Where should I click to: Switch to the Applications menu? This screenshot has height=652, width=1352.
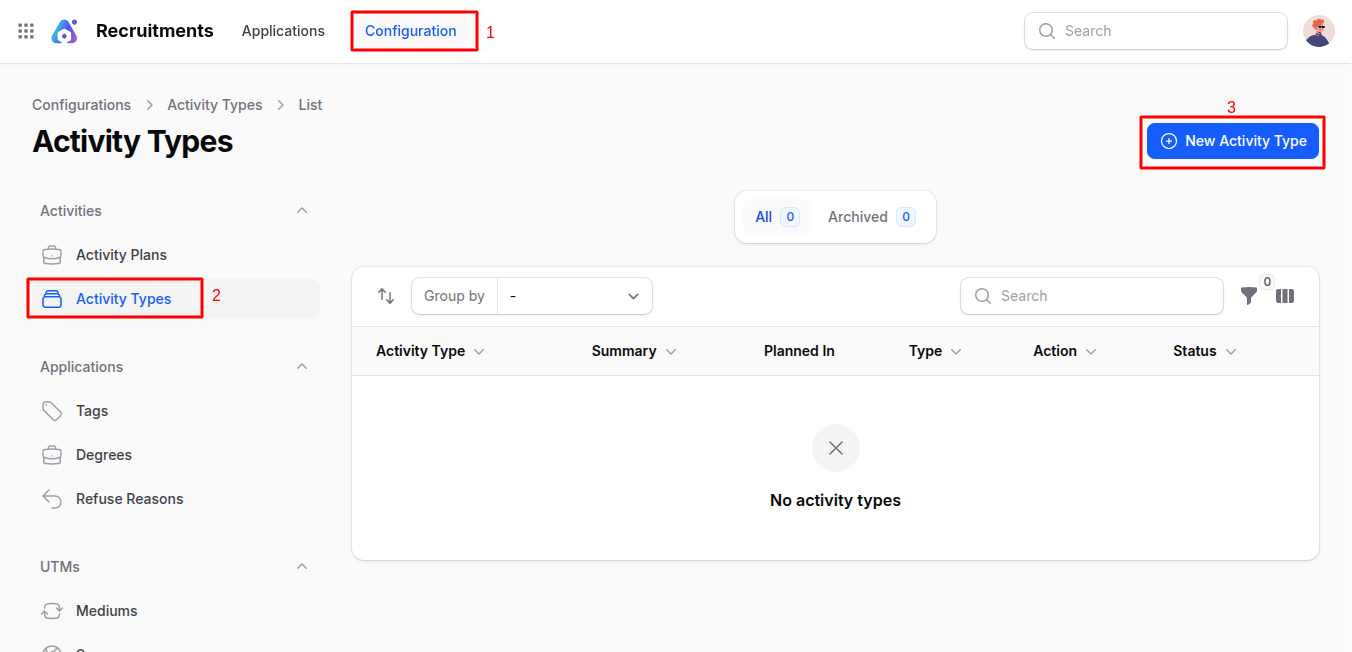pos(283,30)
